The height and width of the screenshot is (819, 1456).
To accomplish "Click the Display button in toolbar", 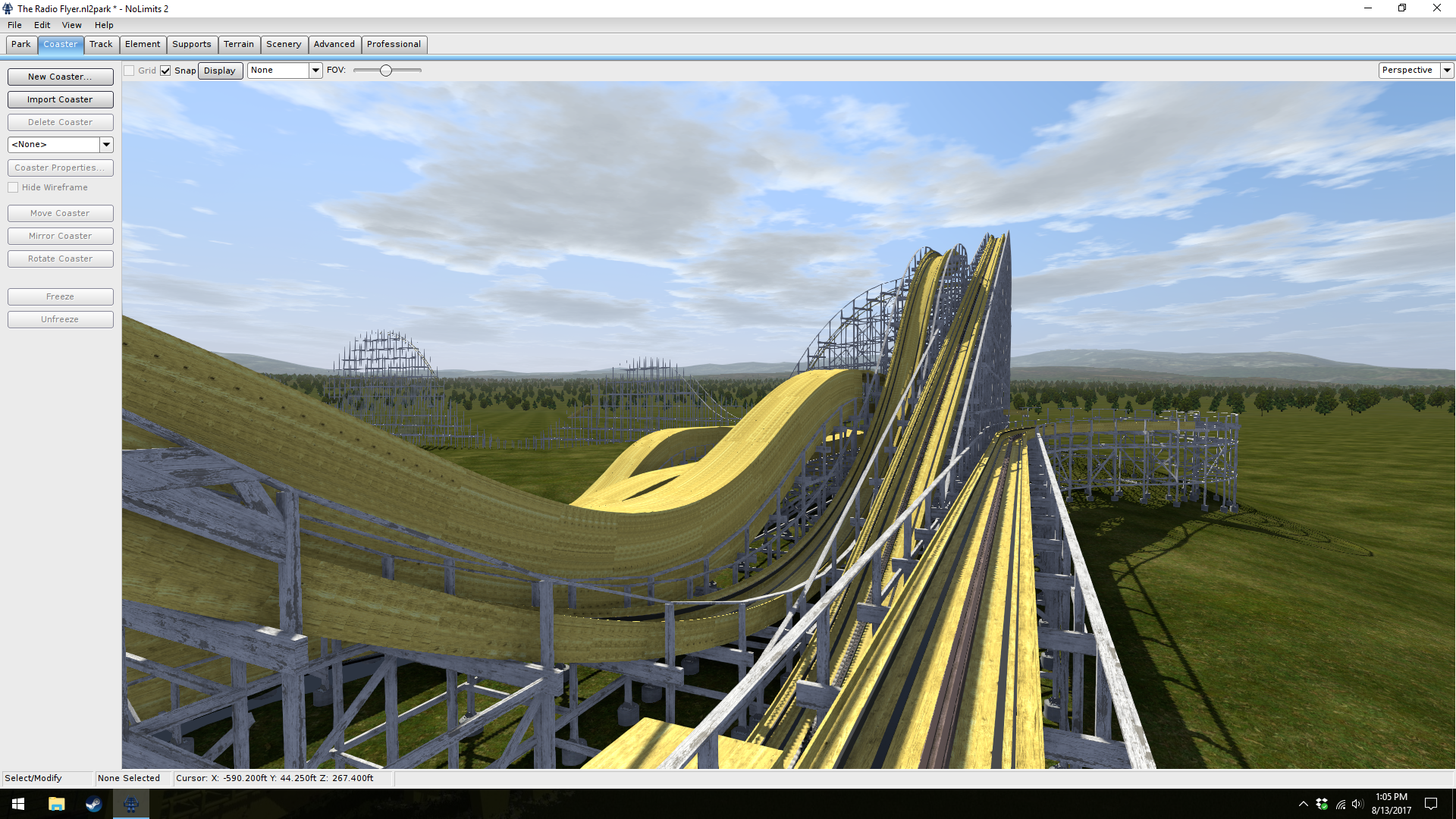I will coord(220,71).
